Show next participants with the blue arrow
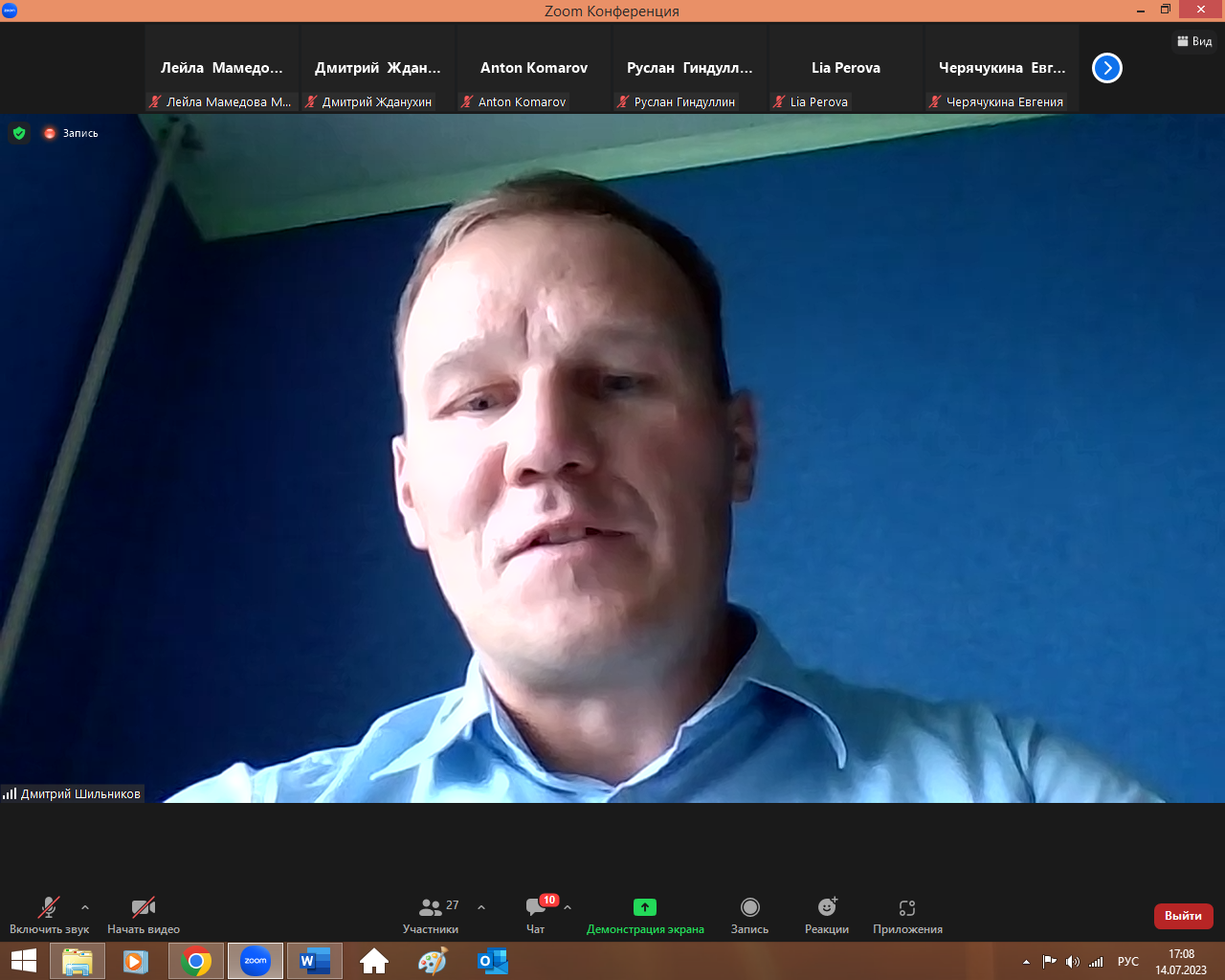The image size is (1225, 980). tap(1107, 68)
